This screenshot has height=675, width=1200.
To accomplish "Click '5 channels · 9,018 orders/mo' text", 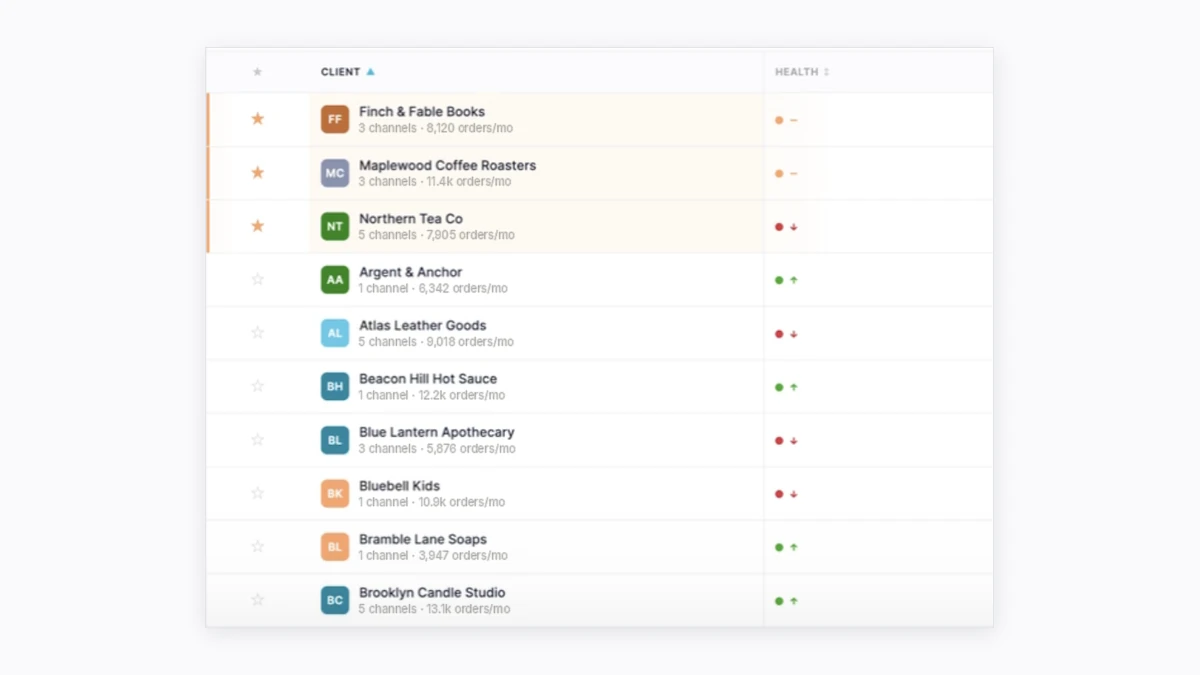I will (436, 342).
